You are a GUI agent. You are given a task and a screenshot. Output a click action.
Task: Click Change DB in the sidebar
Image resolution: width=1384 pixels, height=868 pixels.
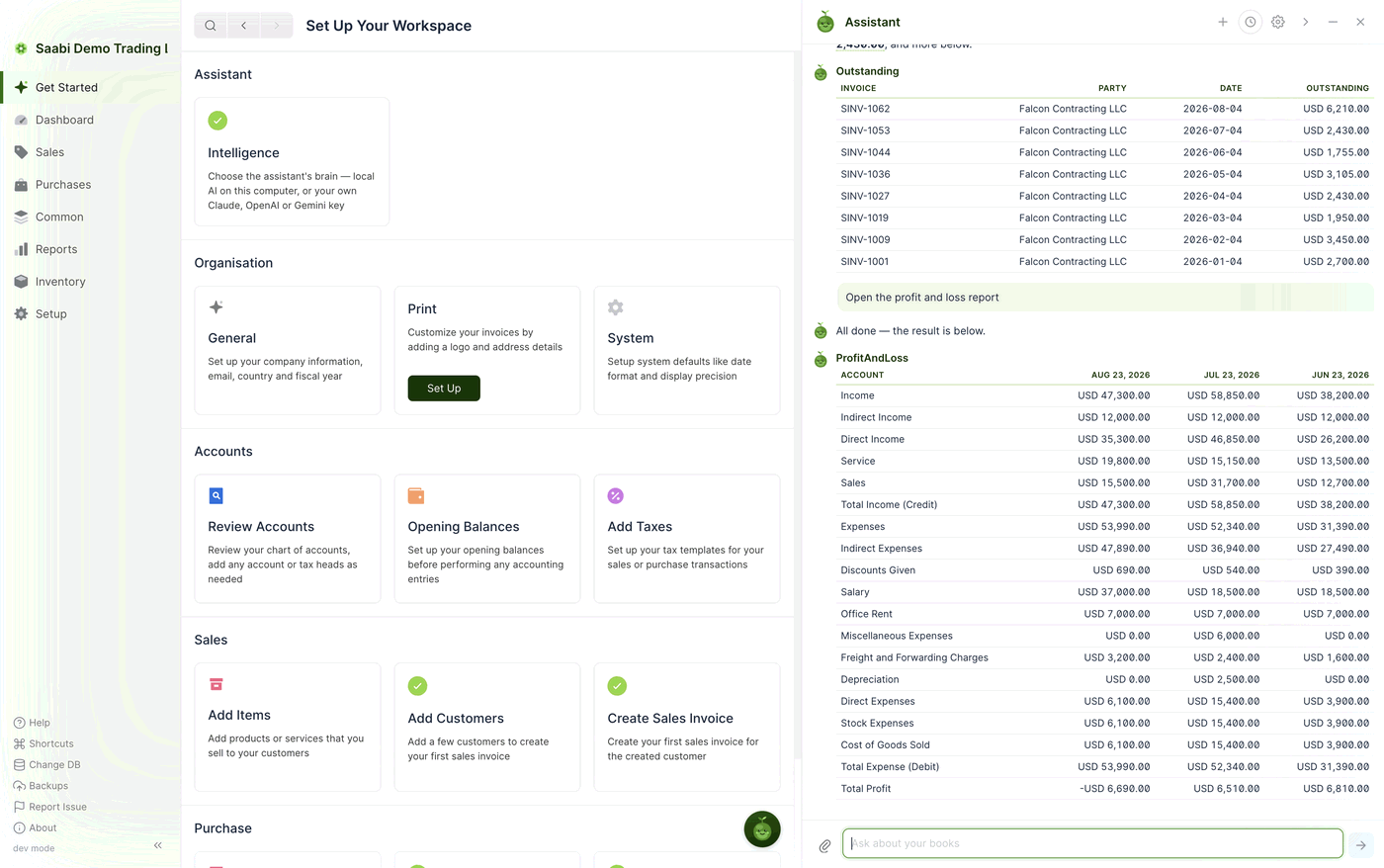click(x=47, y=764)
